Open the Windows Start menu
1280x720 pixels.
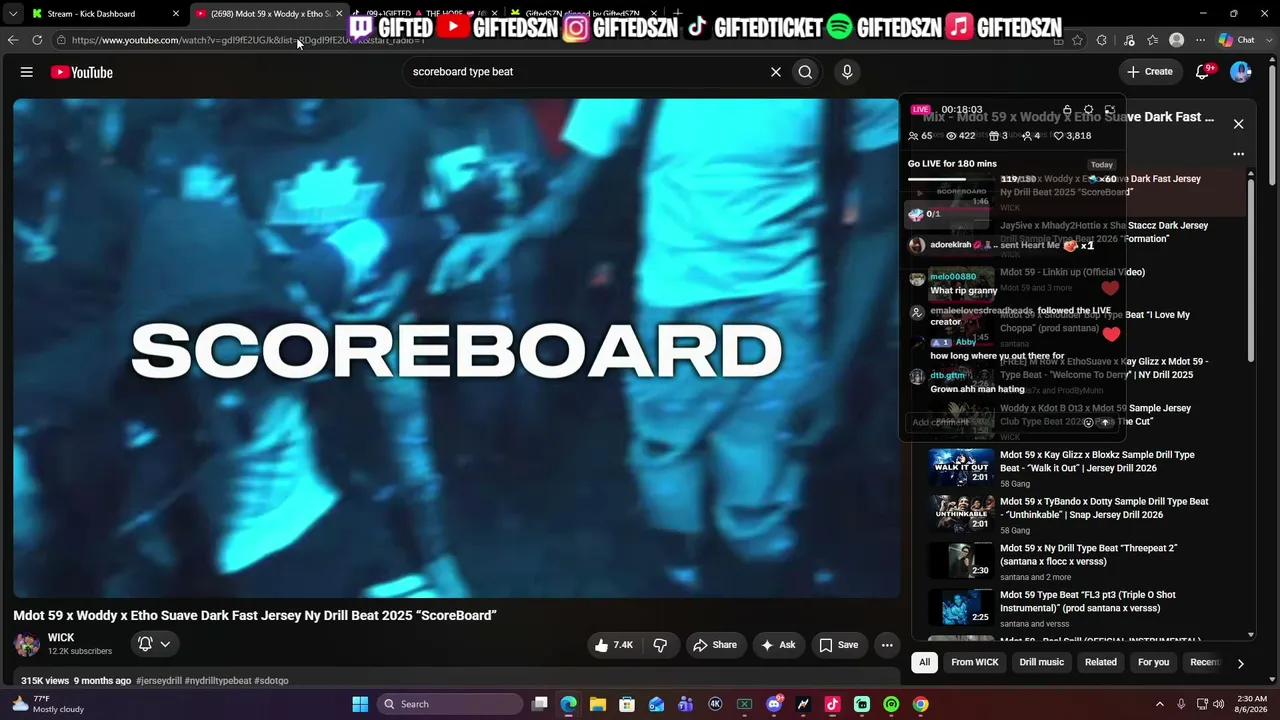(360, 704)
